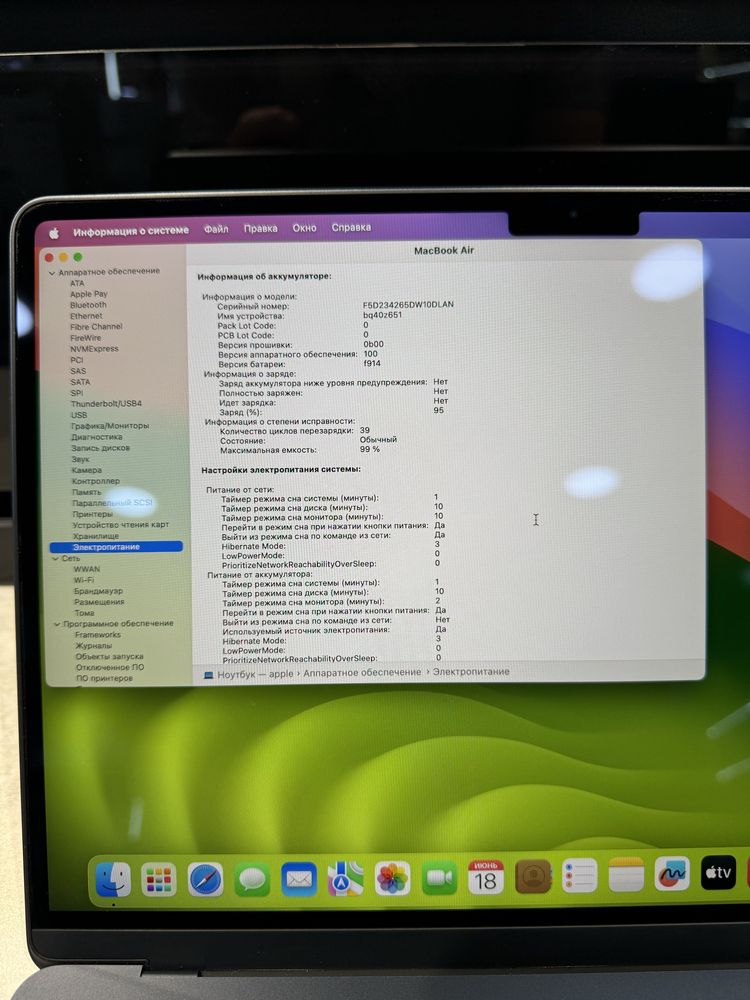Select Ethernet in the sidebar
The image size is (750, 1000).
(x=86, y=316)
